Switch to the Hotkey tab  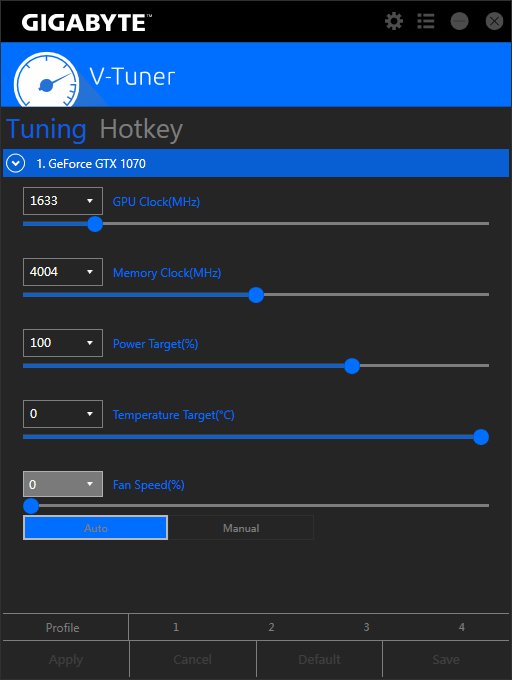coord(141,130)
